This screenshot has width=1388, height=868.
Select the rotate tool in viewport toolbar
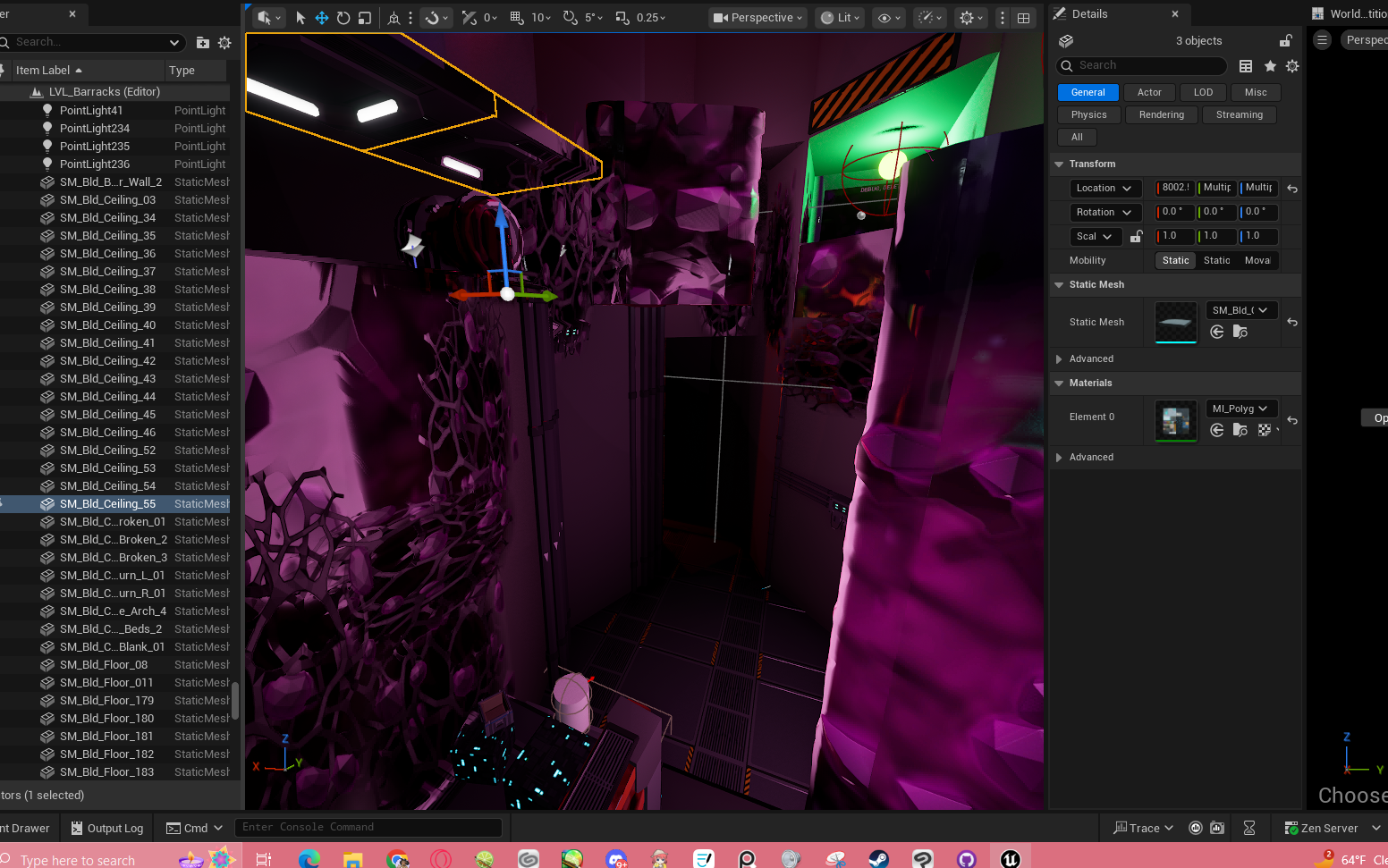[343, 18]
